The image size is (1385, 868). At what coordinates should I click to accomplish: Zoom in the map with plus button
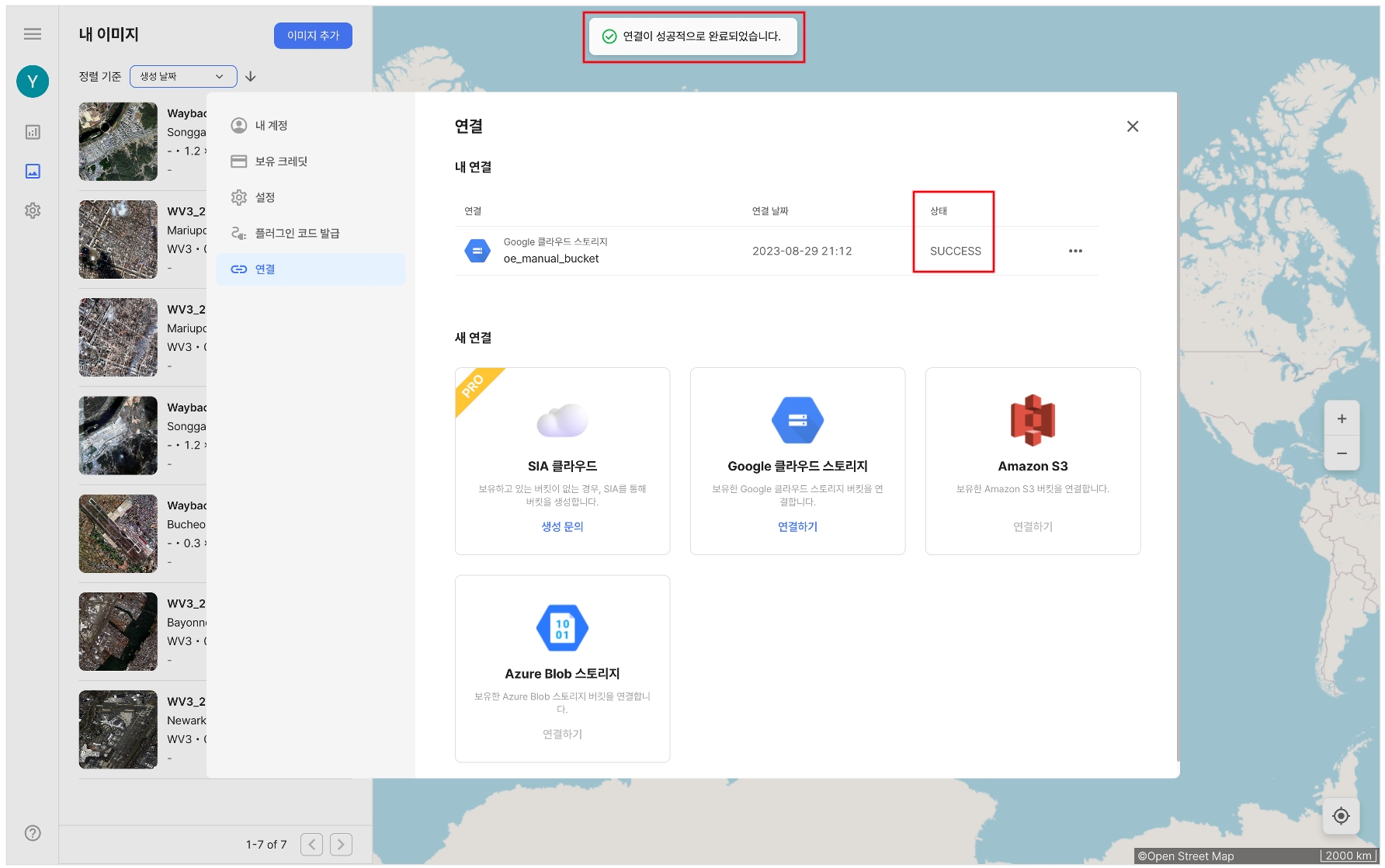(1342, 419)
